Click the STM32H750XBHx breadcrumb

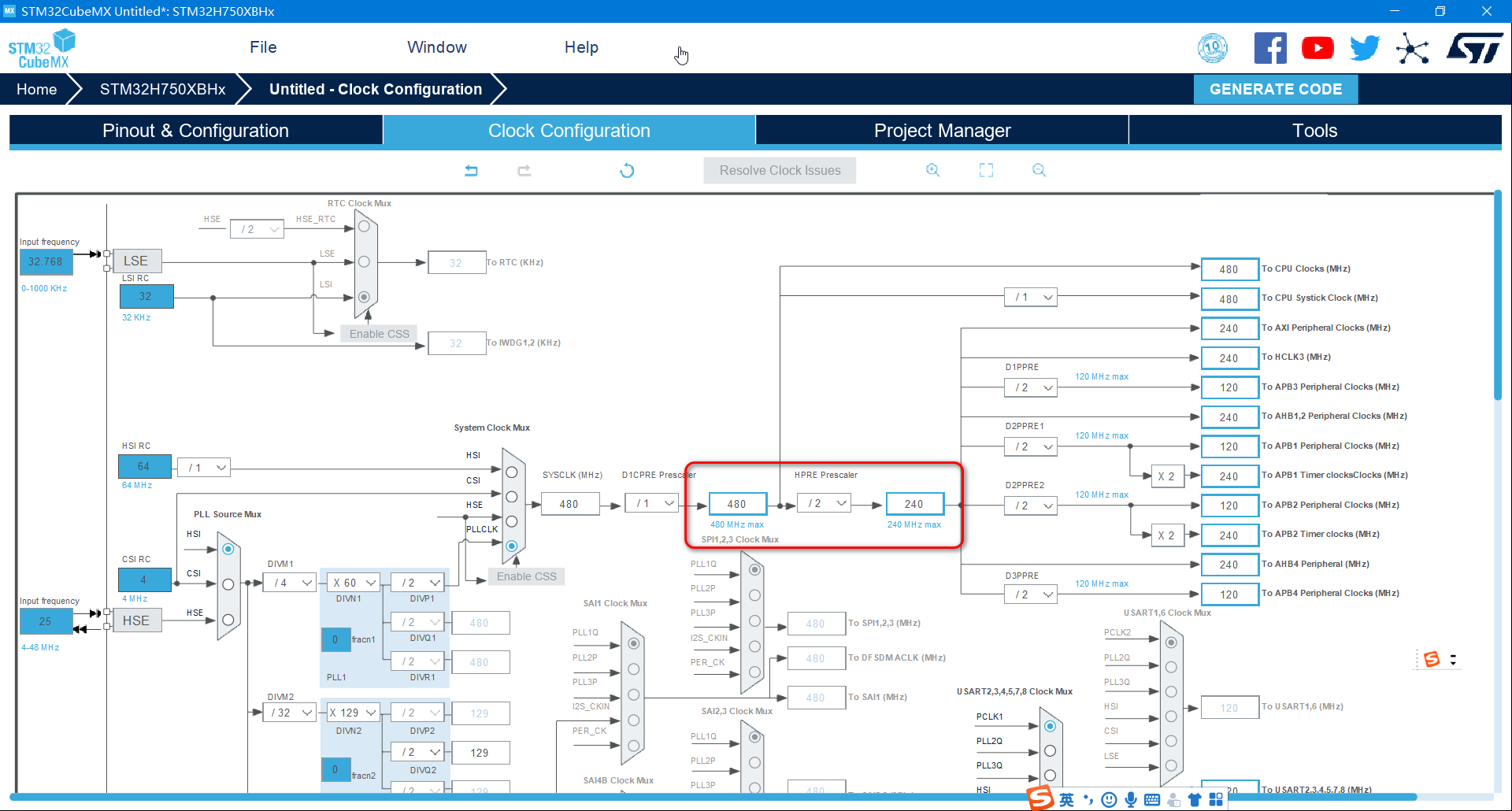[x=163, y=89]
